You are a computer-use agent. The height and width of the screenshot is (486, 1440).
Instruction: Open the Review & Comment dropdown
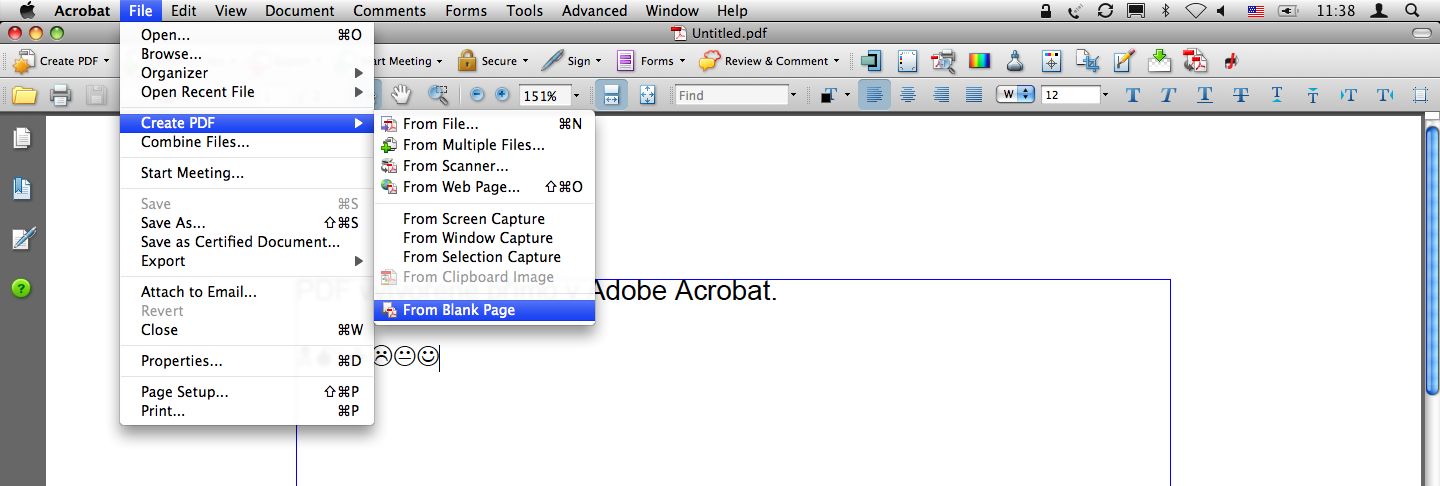click(x=769, y=61)
